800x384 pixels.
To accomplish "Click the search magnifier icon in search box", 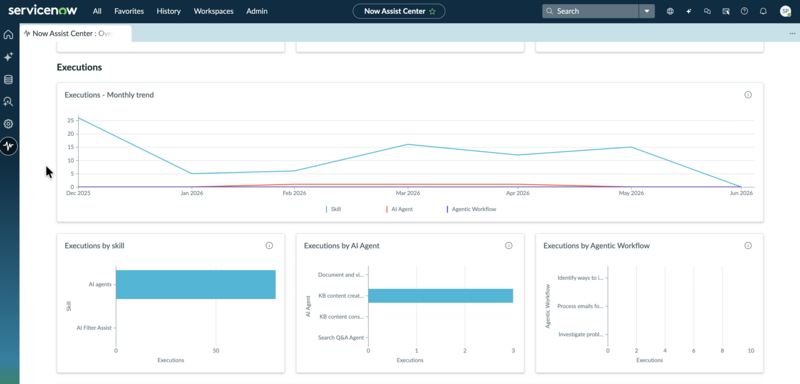I will coord(549,11).
